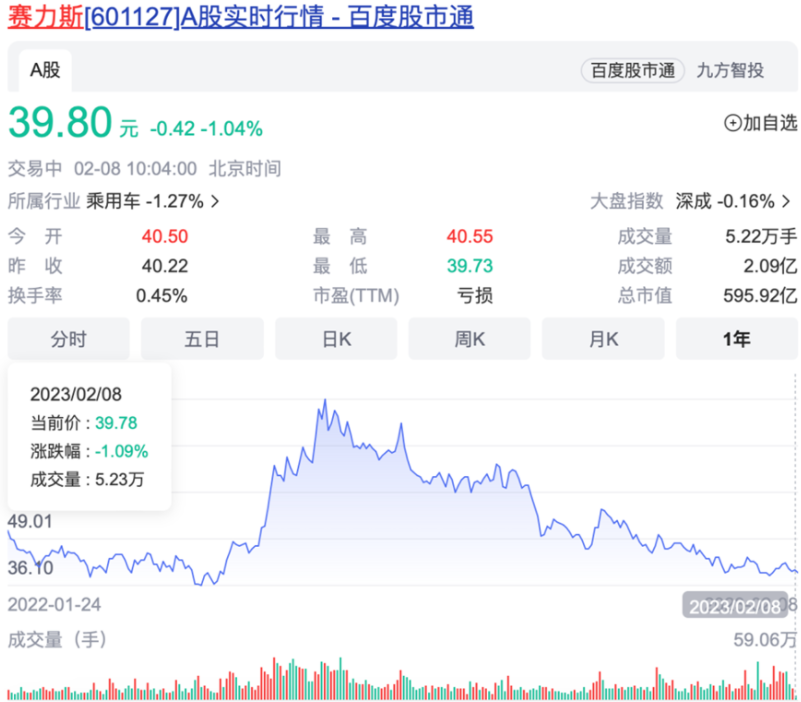Add stock via 加自选 plus icon
801x702 pixels.
tap(733, 123)
